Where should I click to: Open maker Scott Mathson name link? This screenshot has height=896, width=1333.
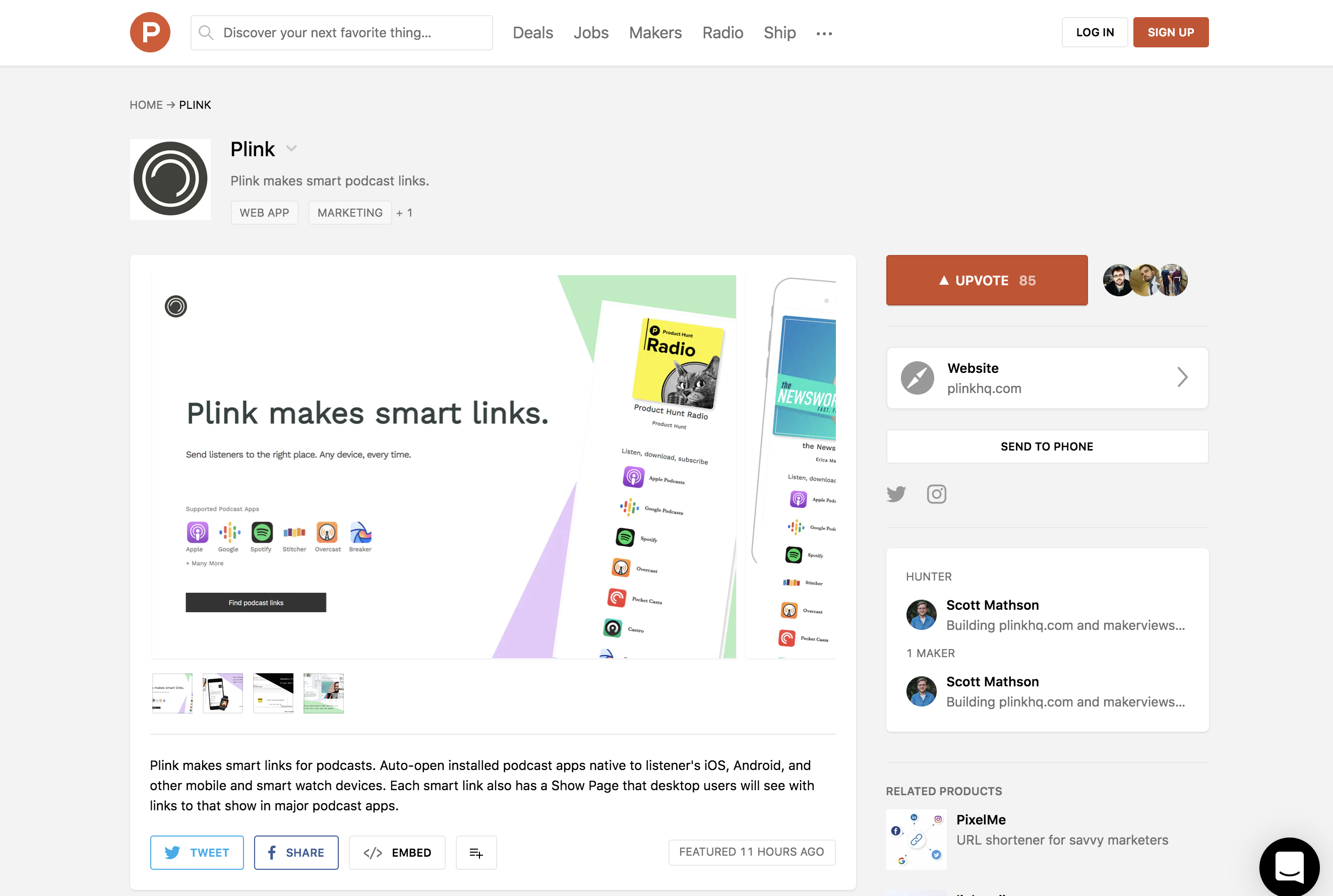pos(992,682)
